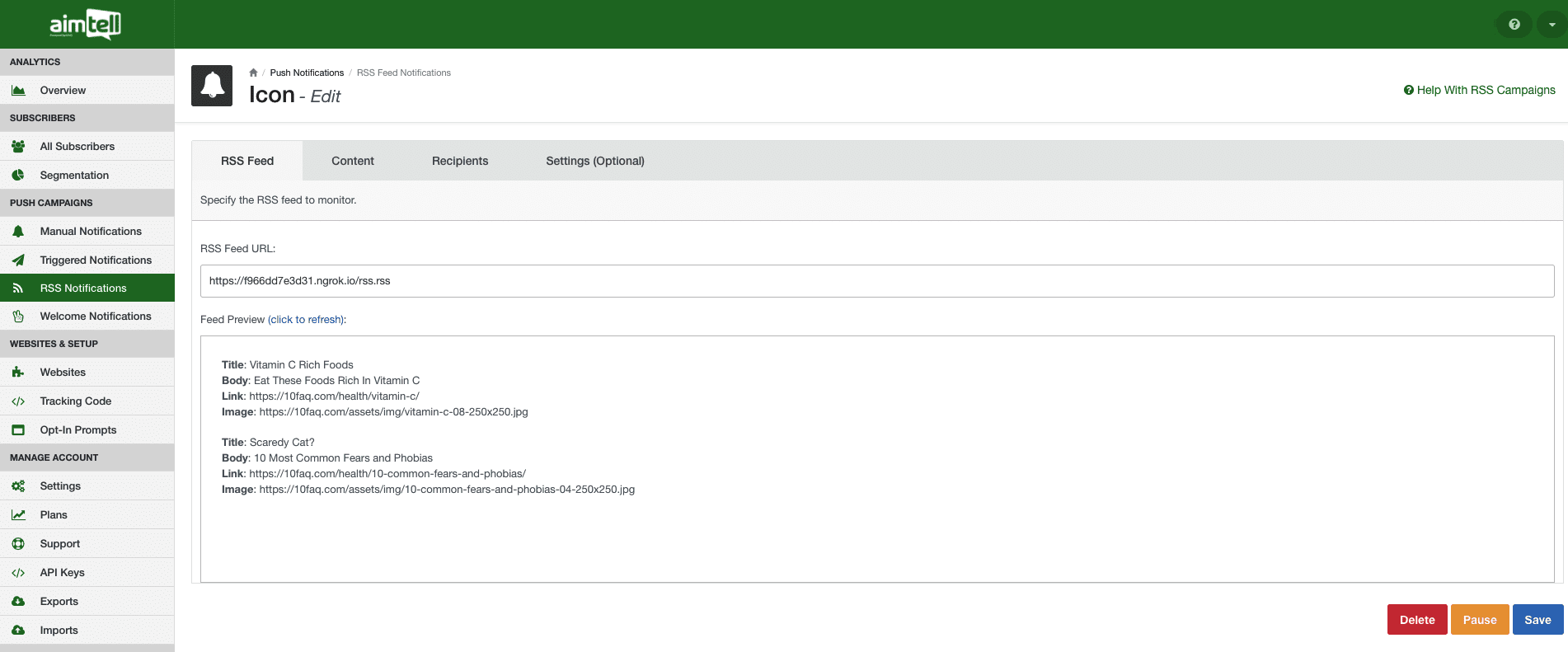Image resolution: width=1568 pixels, height=652 pixels.
Task: Click the aimtell logo
Action: tap(86, 25)
